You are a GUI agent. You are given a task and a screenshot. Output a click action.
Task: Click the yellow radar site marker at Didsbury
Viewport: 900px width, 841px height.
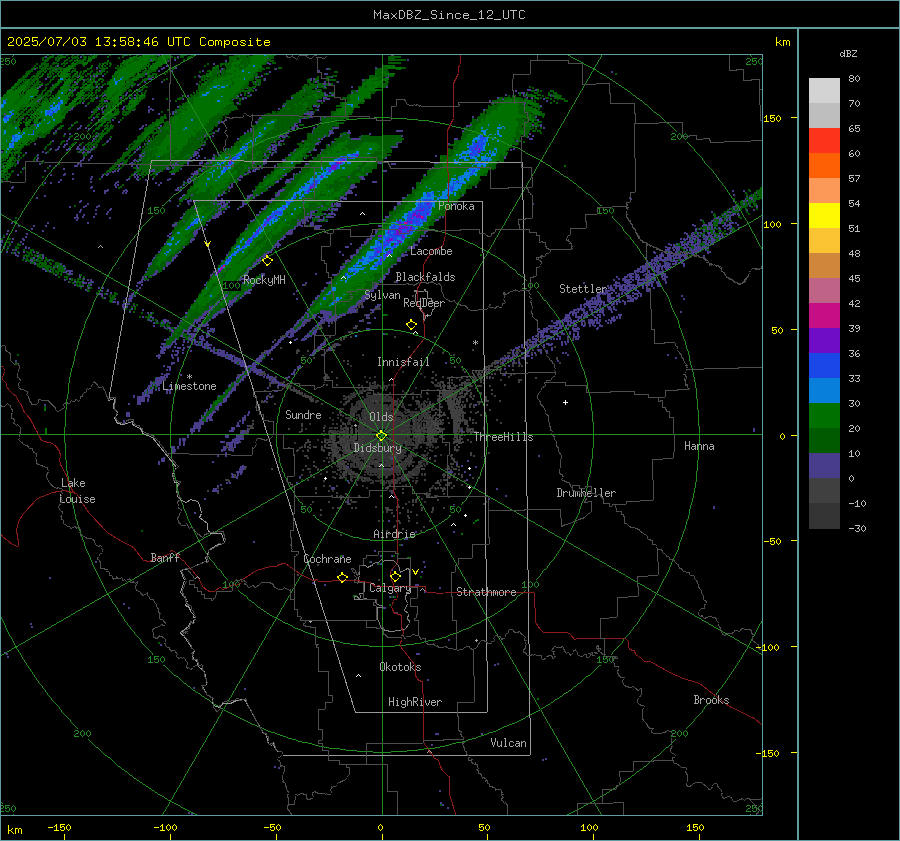click(382, 436)
